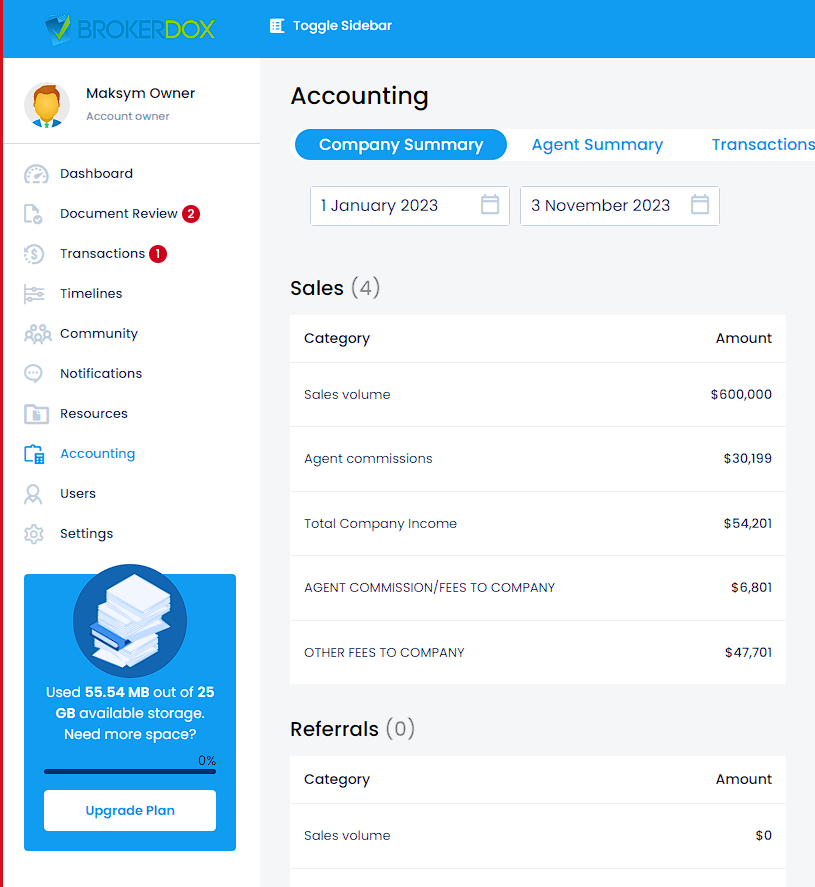Viewport: 815px width, 887px height.
Task: Click the Toggle Sidebar icon
Action: click(x=277, y=26)
